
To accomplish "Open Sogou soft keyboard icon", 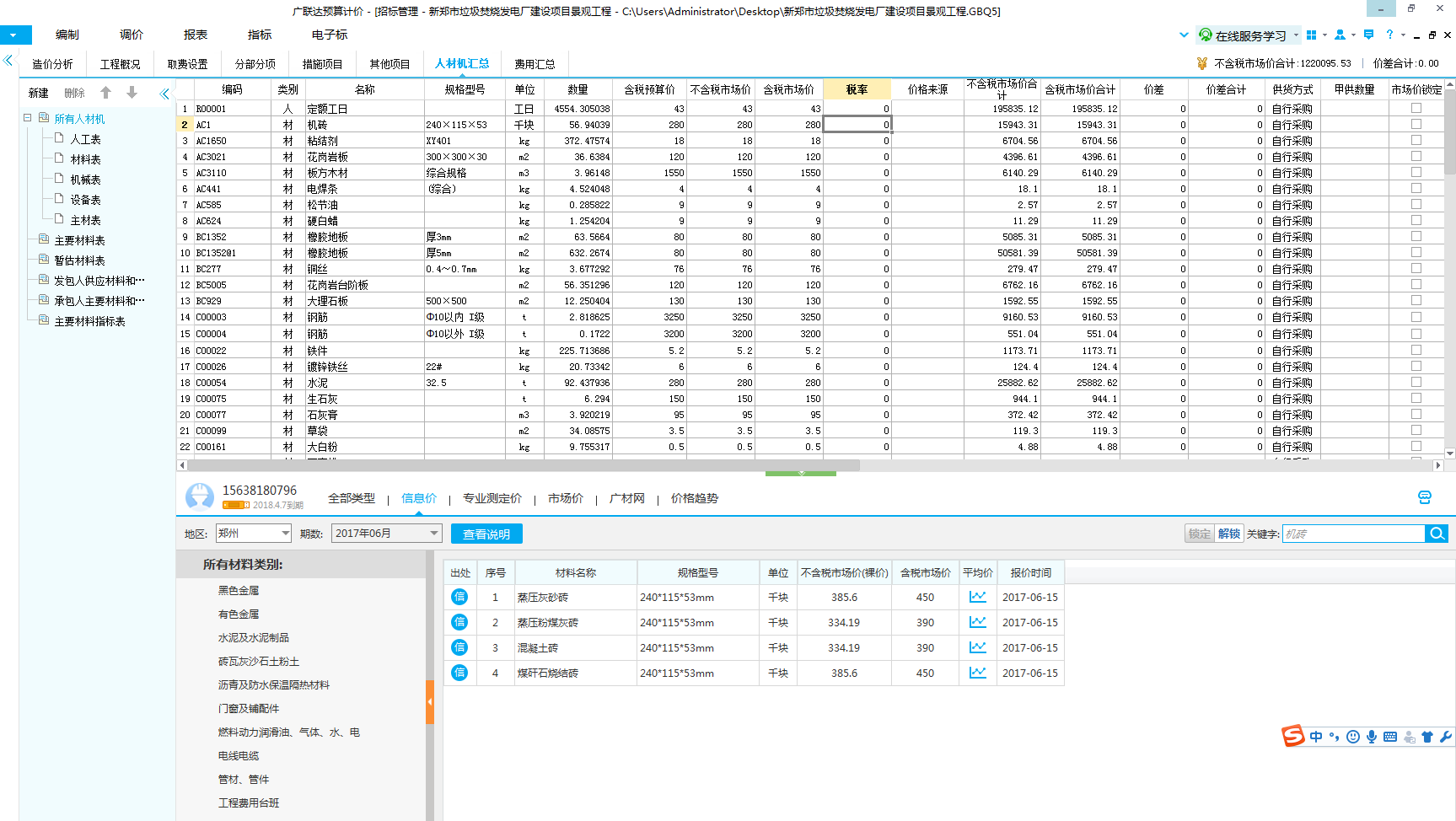I will (1390, 737).
